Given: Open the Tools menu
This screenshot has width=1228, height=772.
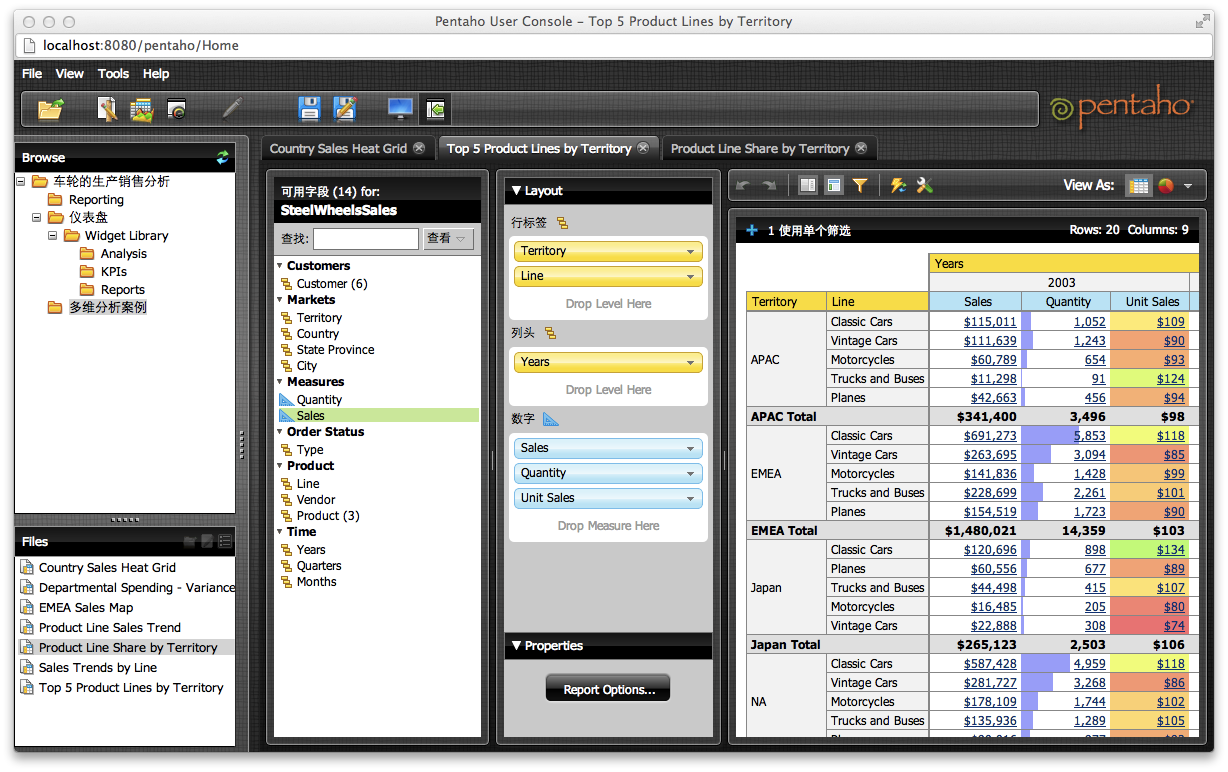Looking at the screenshot, I should click(x=113, y=74).
